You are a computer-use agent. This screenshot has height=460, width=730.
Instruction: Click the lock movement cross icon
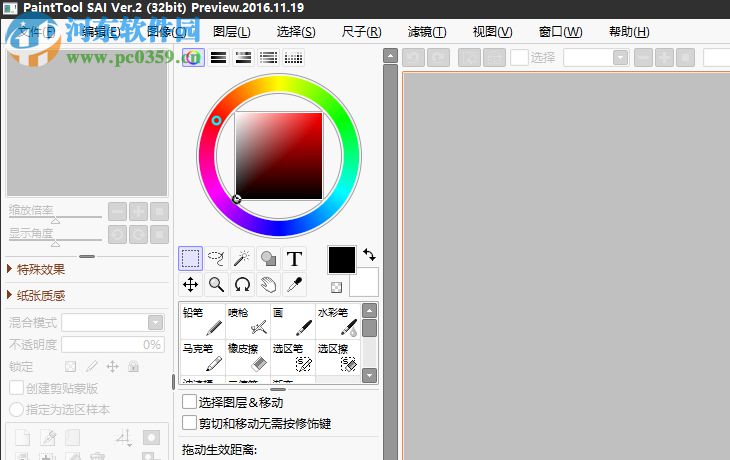click(113, 366)
